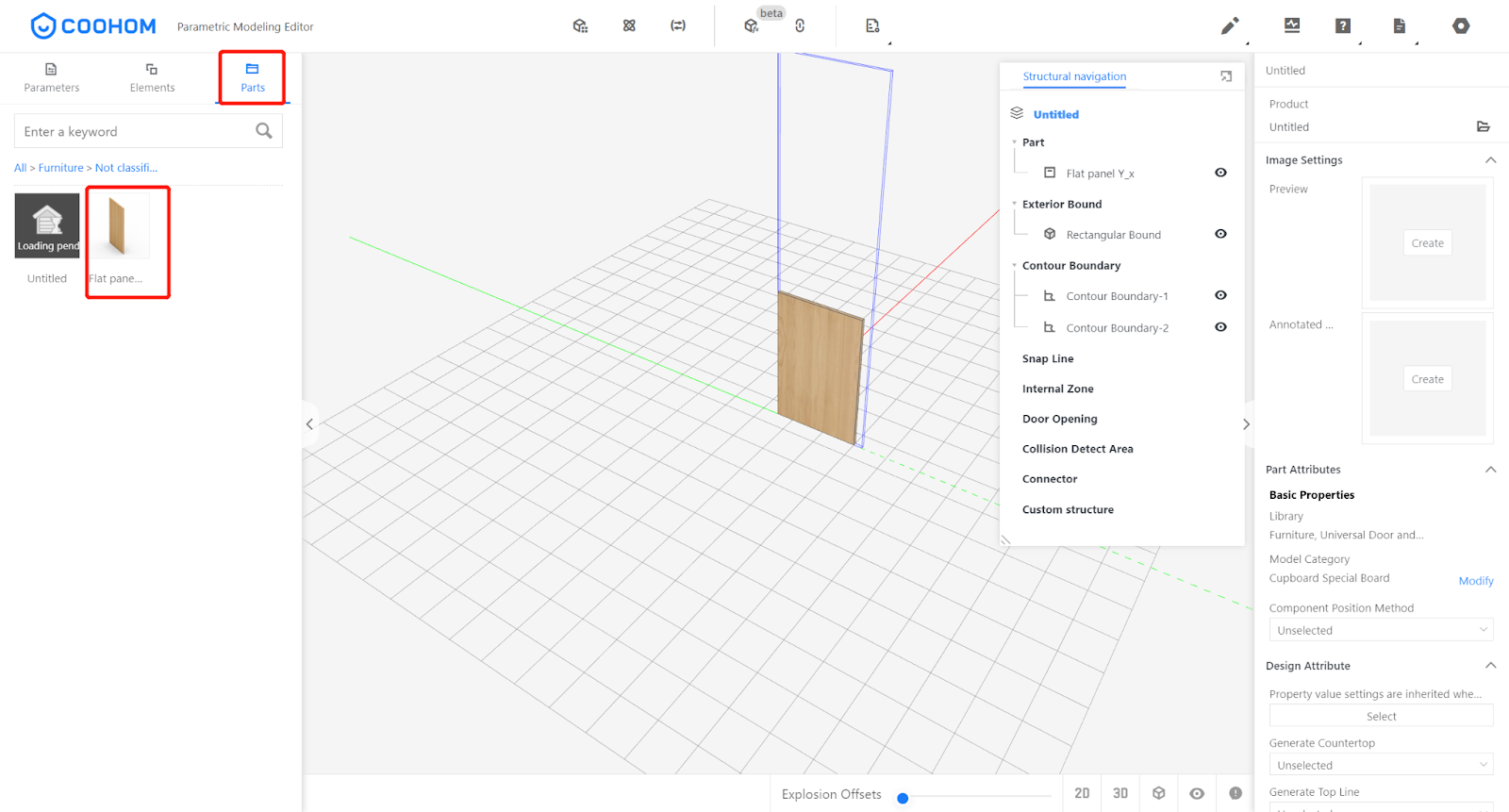The image size is (1509, 812).
Task: Click the help question mark icon
Action: click(x=1342, y=26)
